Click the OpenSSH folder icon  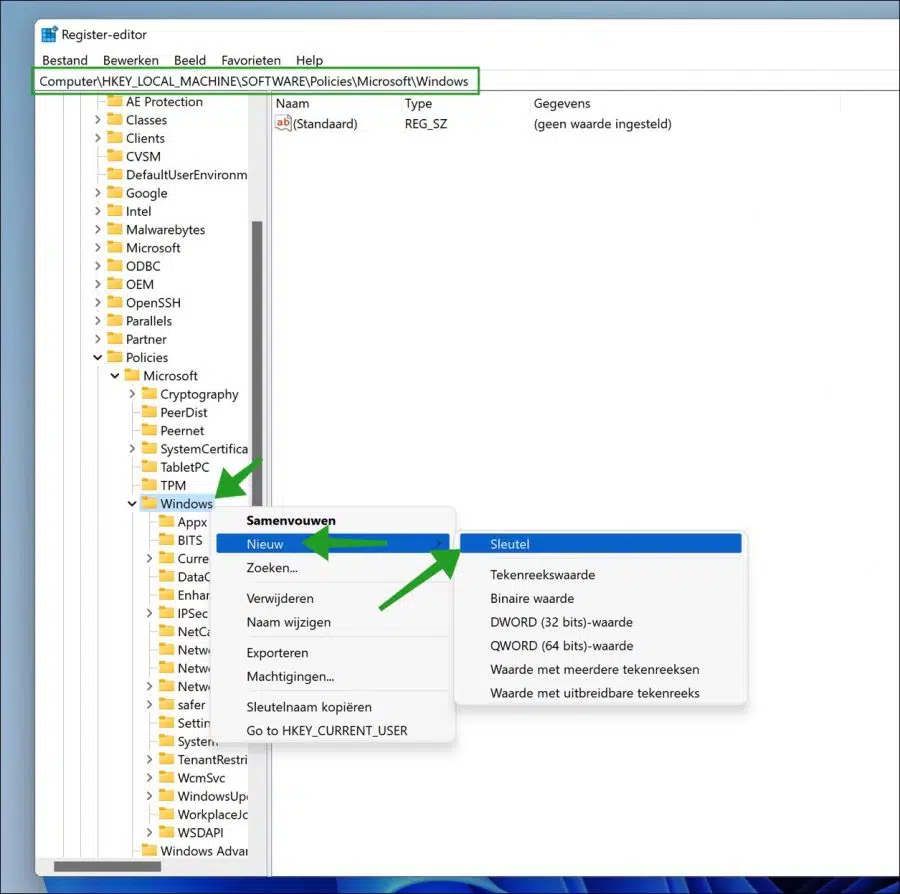[x=115, y=302]
